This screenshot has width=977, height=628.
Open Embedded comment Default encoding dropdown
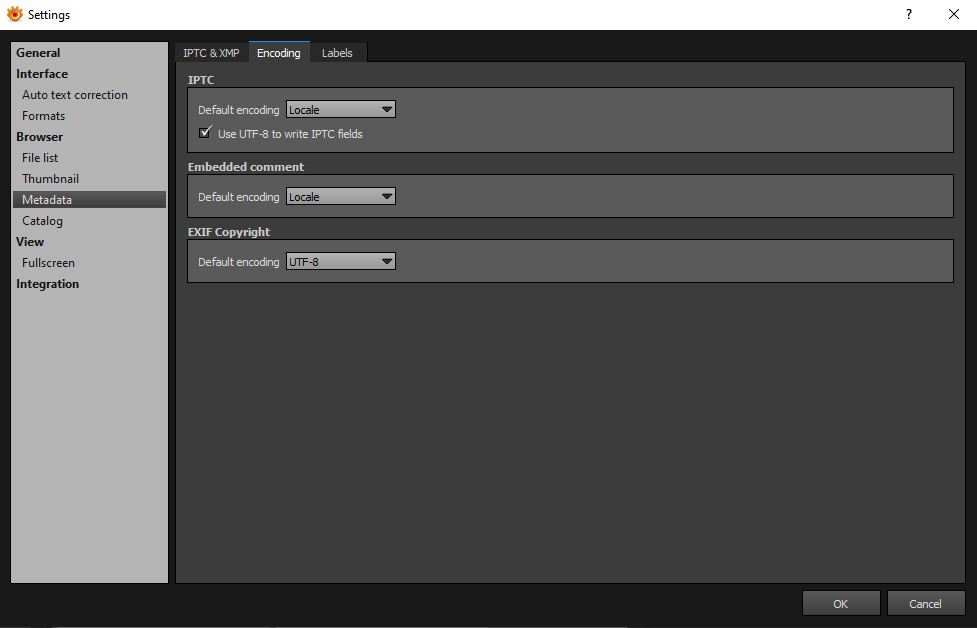click(x=341, y=197)
